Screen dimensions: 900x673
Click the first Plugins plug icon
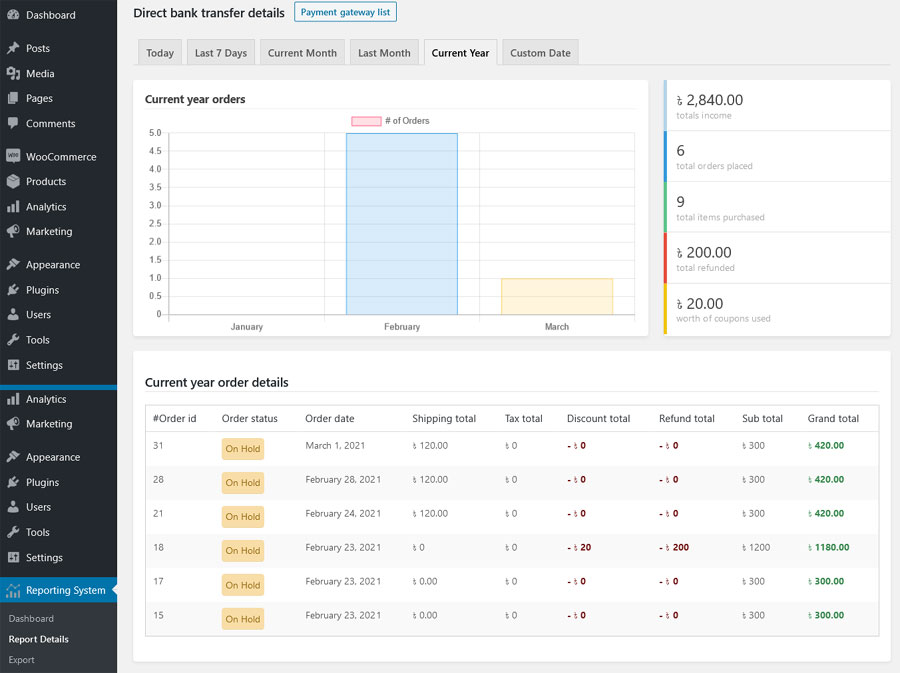13,290
